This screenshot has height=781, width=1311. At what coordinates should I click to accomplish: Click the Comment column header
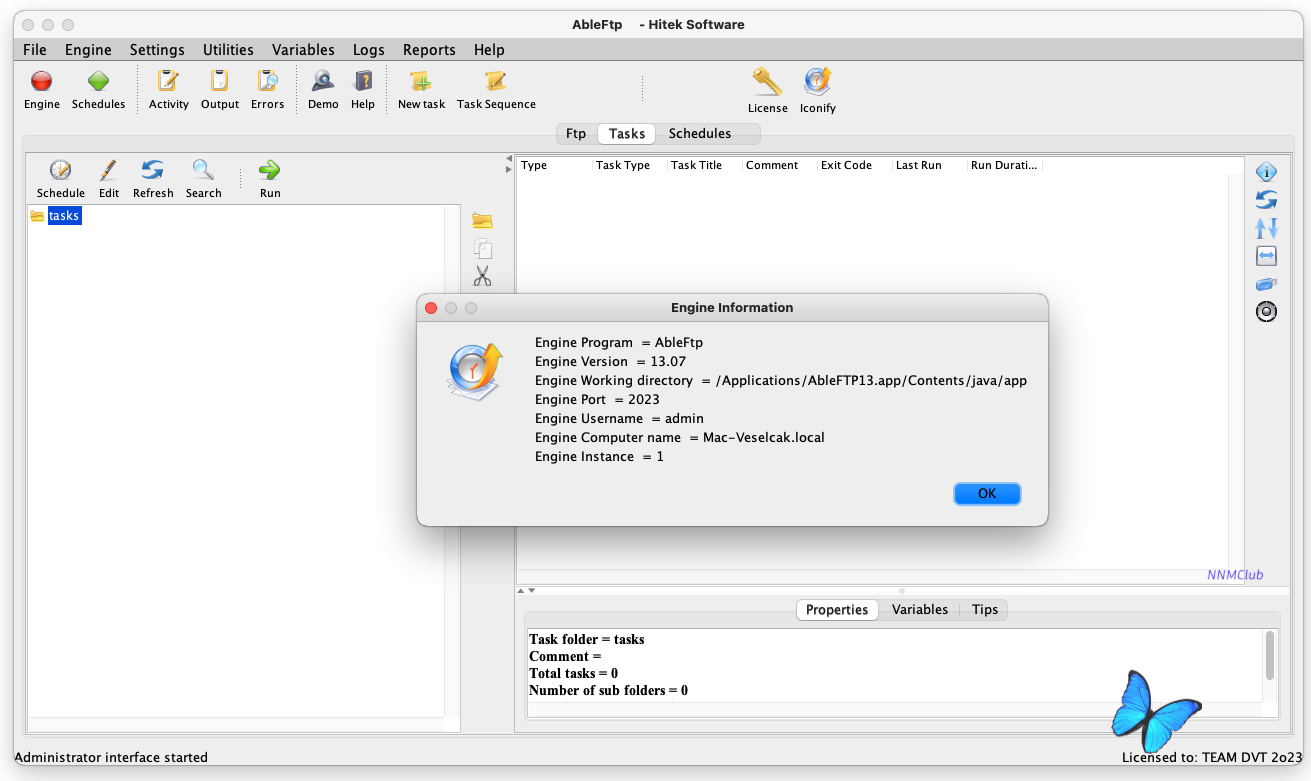[780, 165]
